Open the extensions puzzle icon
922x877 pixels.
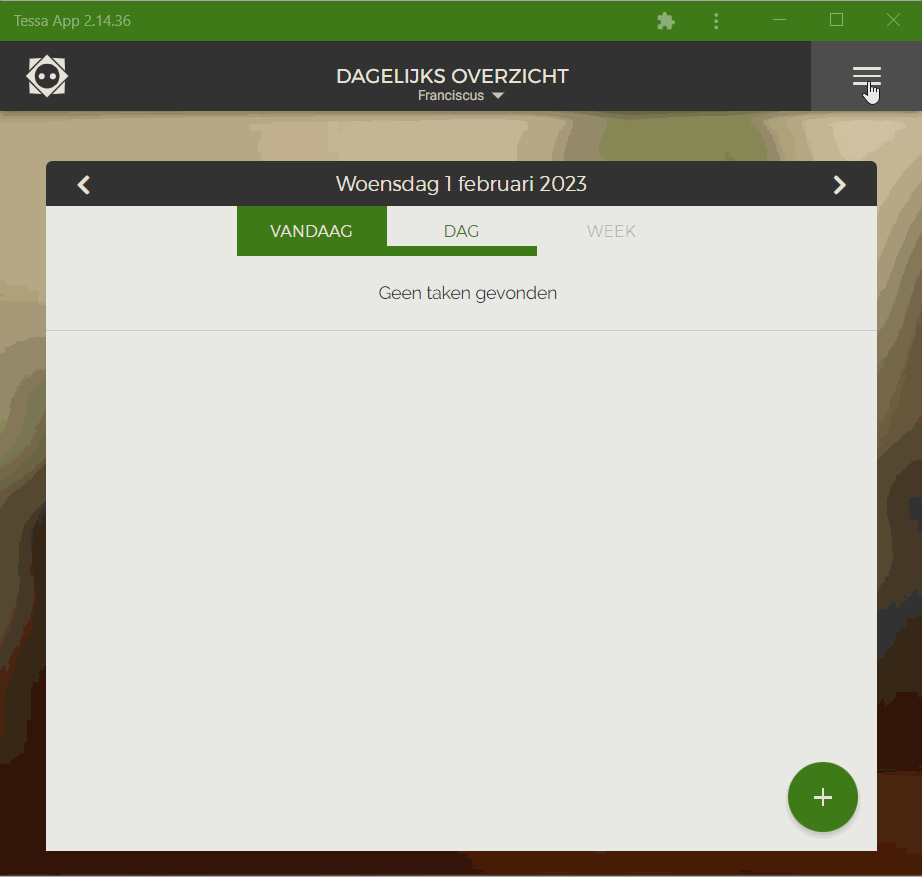coord(666,21)
